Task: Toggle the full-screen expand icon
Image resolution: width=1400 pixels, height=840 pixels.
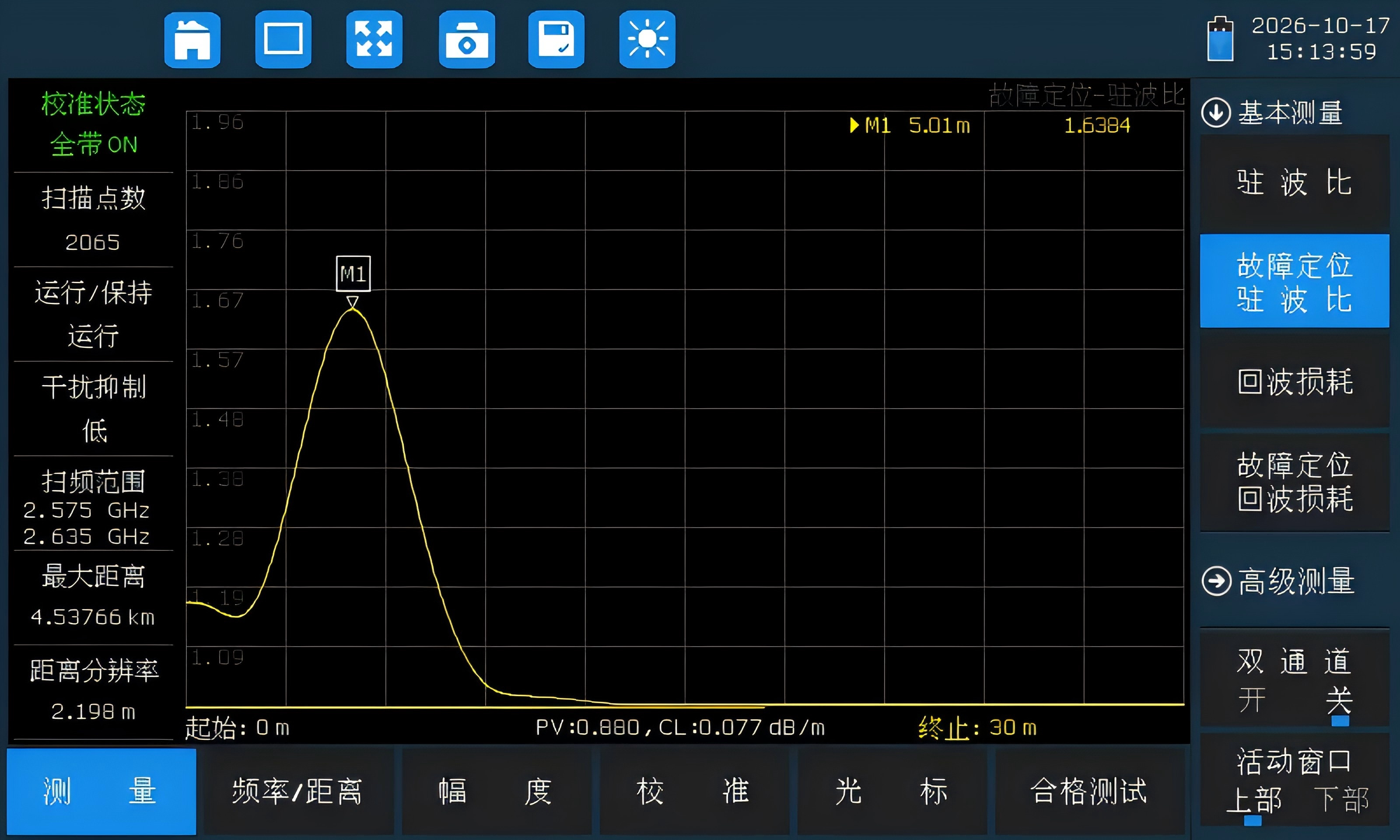Action: pyautogui.click(x=374, y=40)
